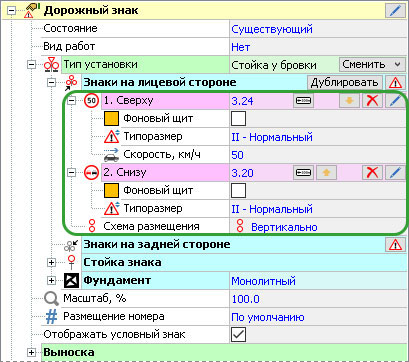Click the Типоразмер triangle icon under 1. Сверху
Image resolution: width=409 pixels, height=362 pixels.
click(111, 136)
